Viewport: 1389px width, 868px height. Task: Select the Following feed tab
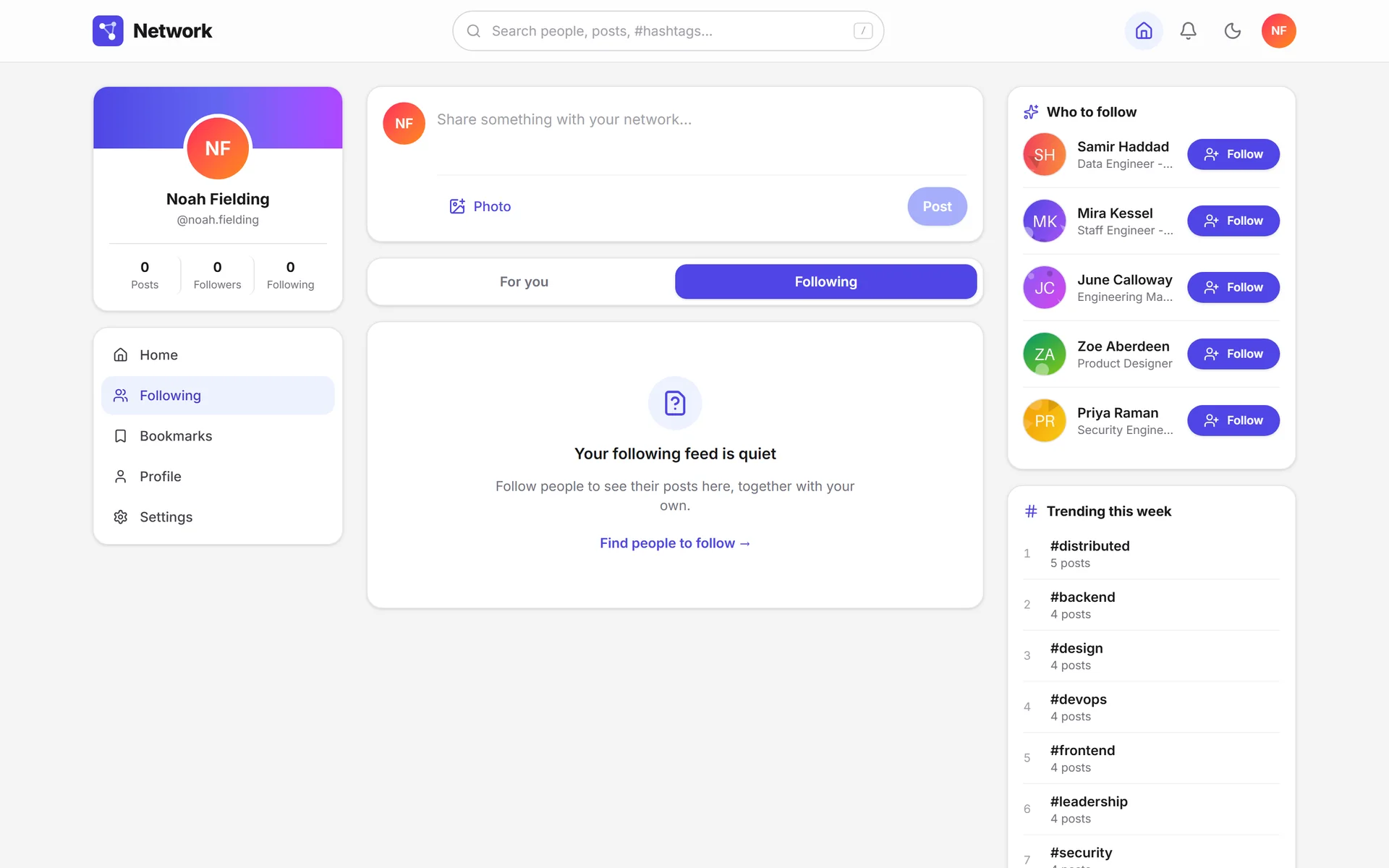[825, 281]
